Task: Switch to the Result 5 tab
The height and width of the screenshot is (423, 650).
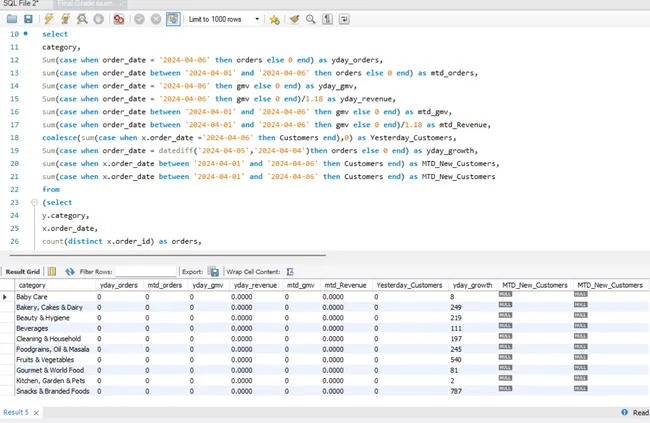Action: click(16, 412)
